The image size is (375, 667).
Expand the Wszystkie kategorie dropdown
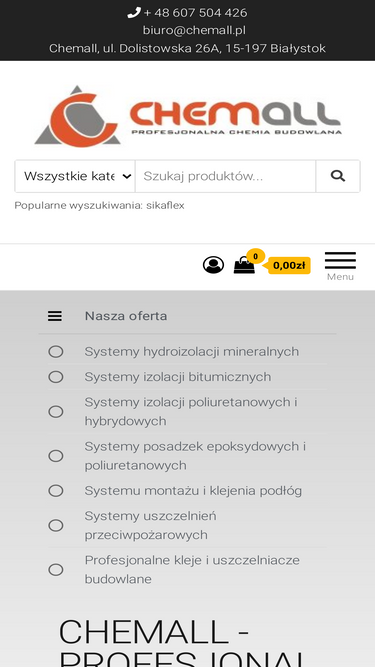tap(75, 176)
